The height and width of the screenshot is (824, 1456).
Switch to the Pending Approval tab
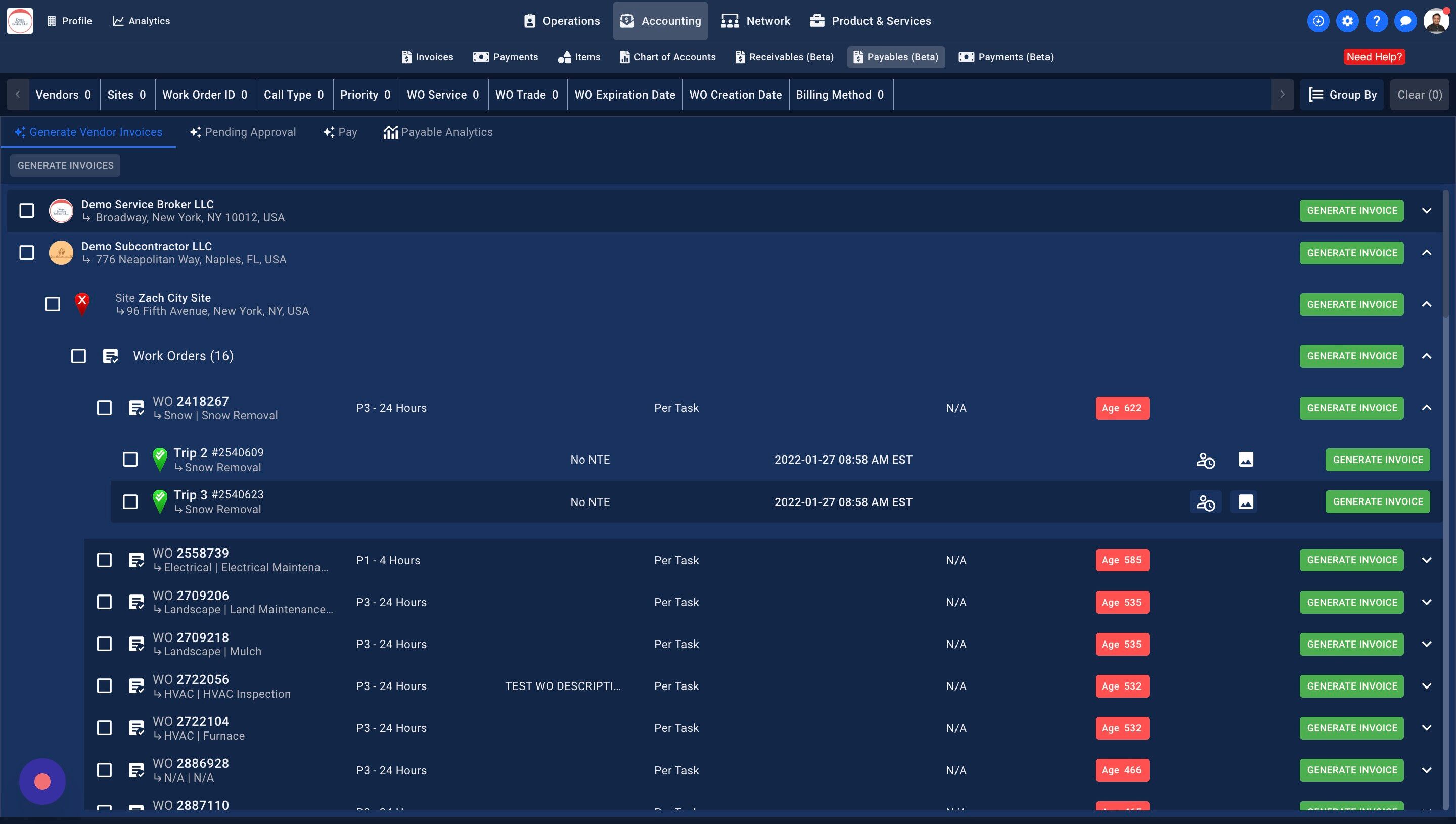tap(243, 132)
